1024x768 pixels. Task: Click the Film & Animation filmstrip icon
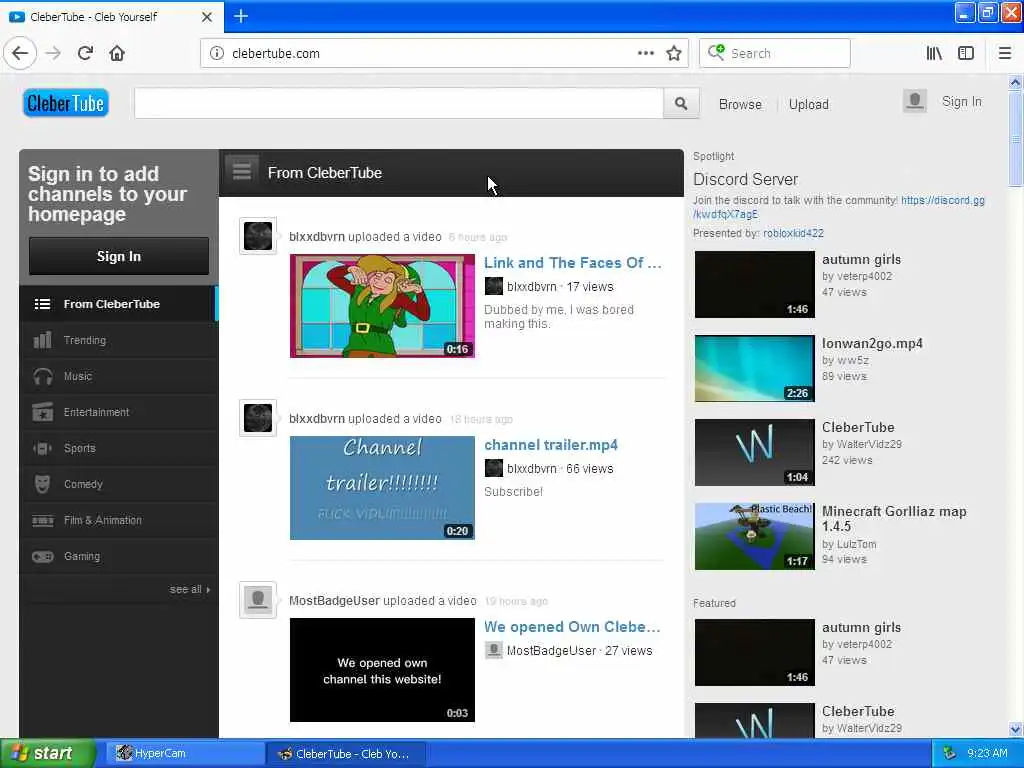click(x=42, y=520)
